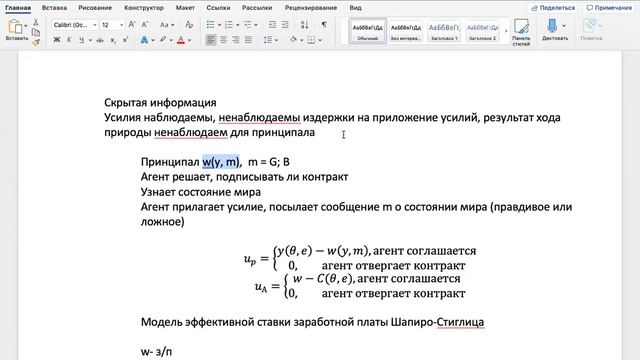Open the Ссылки tab
640x360 pixels.
coord(218,8)
